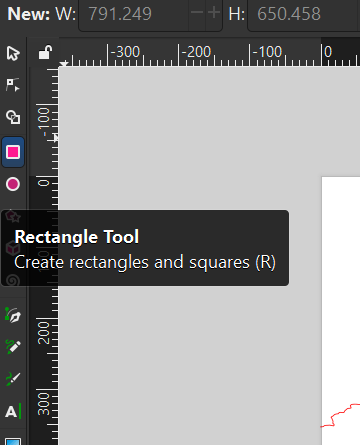Select the Pencil freehand tool
360x445 pixels.
13,347
